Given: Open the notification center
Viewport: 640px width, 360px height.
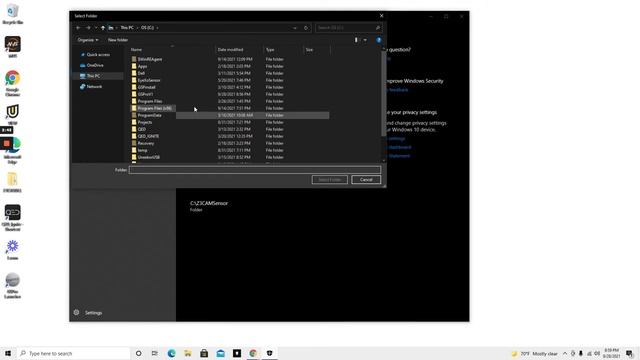Looking at the screenshot, I should 629,353.
